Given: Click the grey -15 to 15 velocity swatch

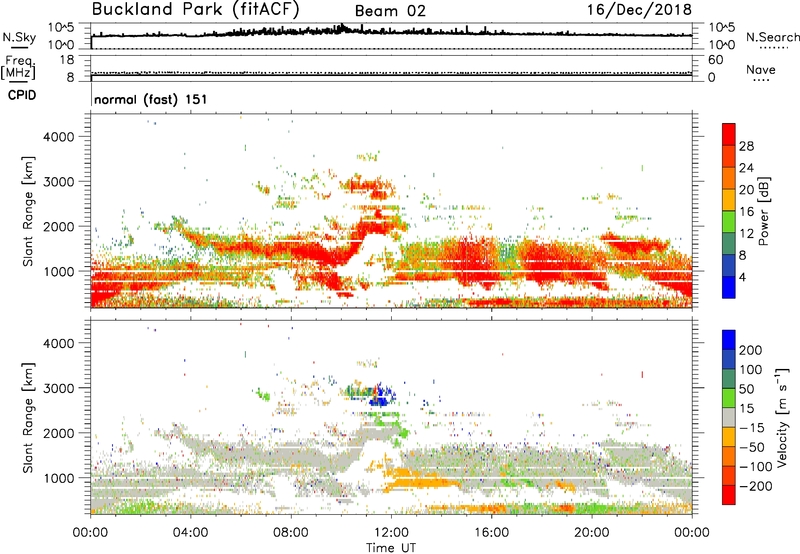Looking at the screenshot, I should click(729, 417).
